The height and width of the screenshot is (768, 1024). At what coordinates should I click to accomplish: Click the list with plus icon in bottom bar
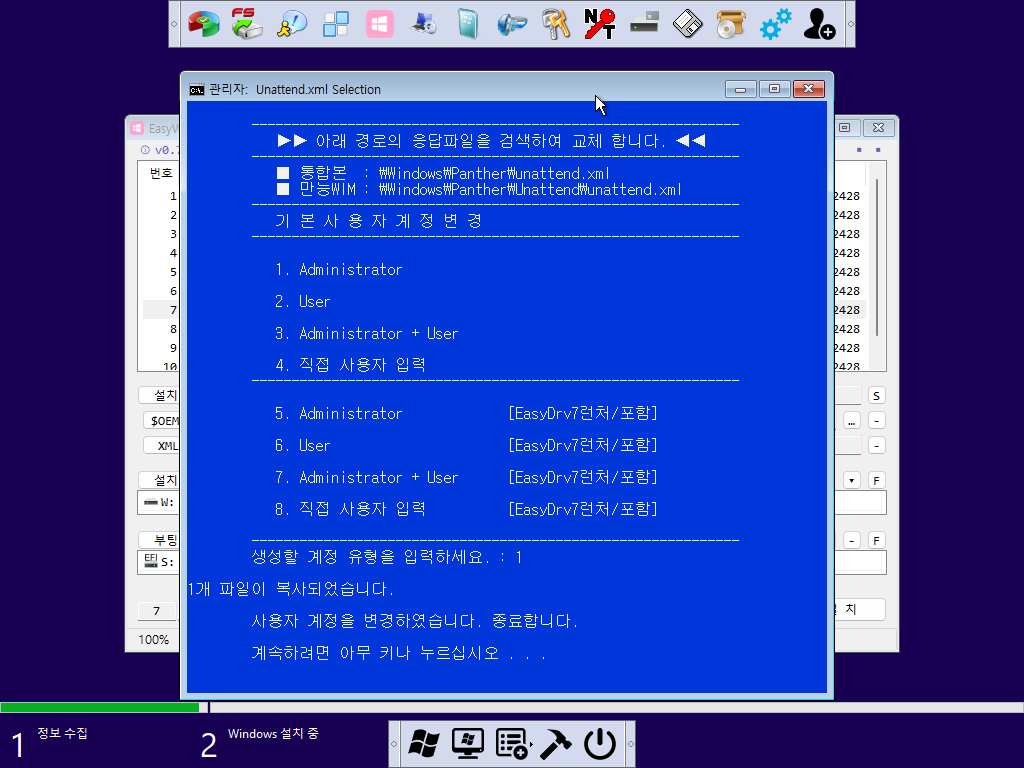tap(512, 744)
